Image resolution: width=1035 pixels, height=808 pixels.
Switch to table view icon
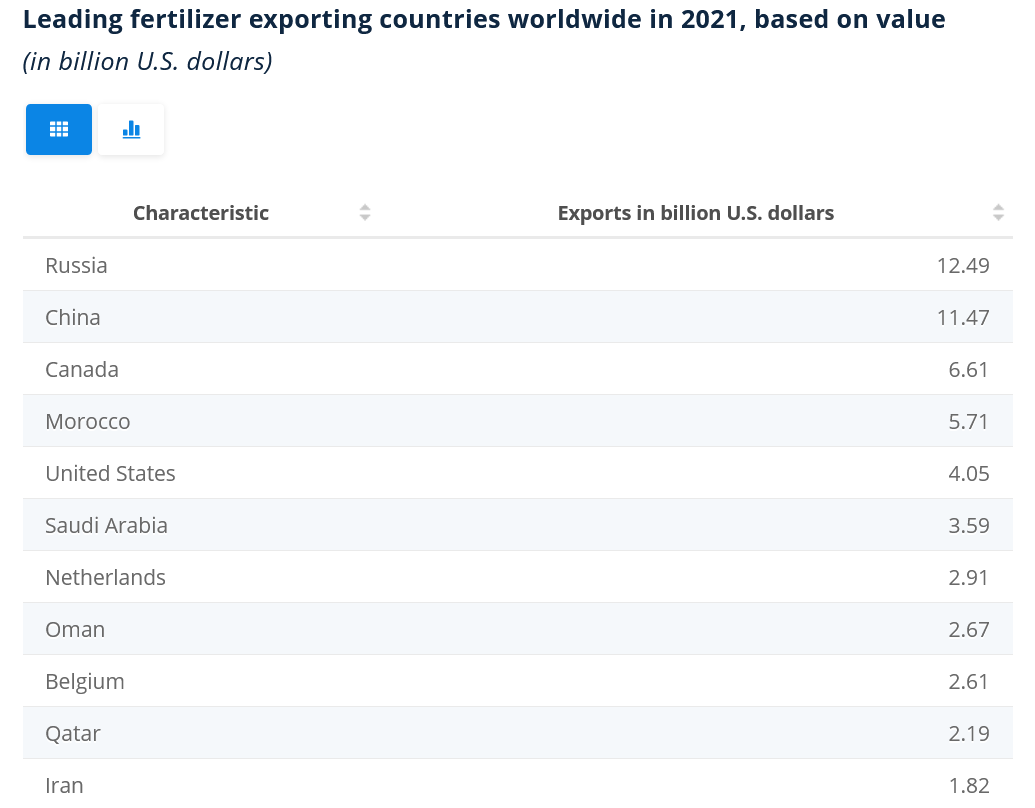click(59, 129)
